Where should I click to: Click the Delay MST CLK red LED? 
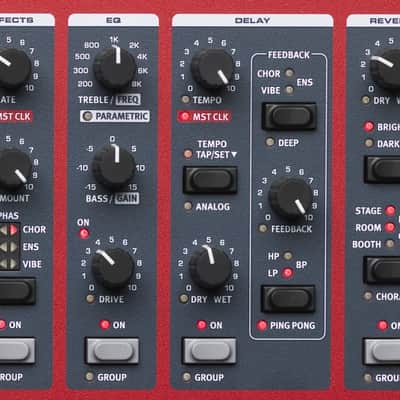click(184, 116)
